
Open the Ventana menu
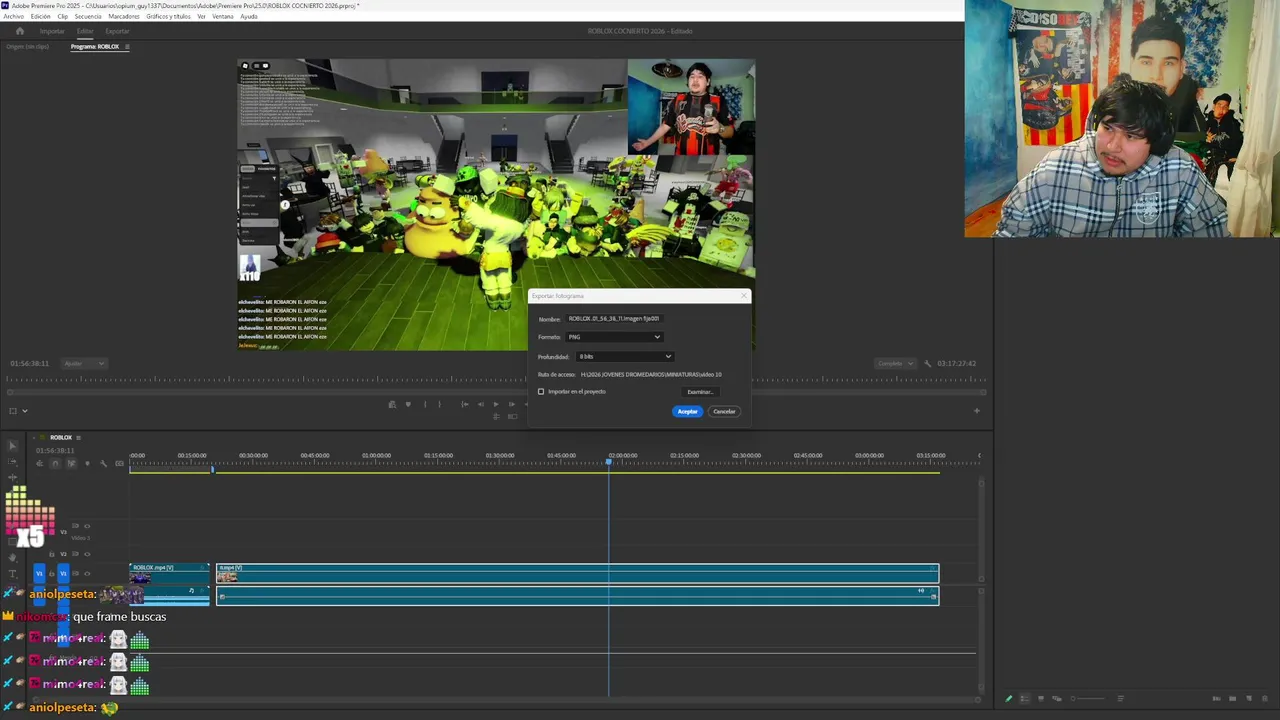pyautogui.click(x=223, y=16)
